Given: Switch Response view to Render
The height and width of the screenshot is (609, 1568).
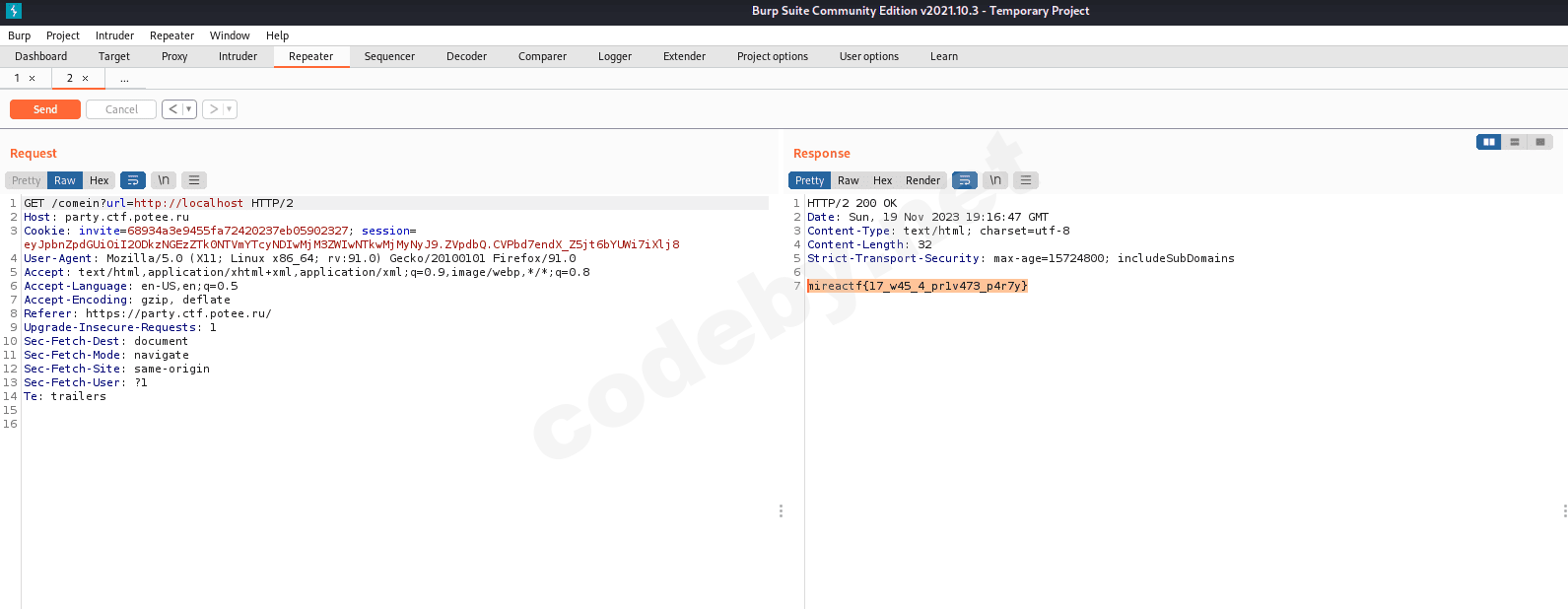Looking at the screenshot, I should pyautogui.click(x=922, y=180).
